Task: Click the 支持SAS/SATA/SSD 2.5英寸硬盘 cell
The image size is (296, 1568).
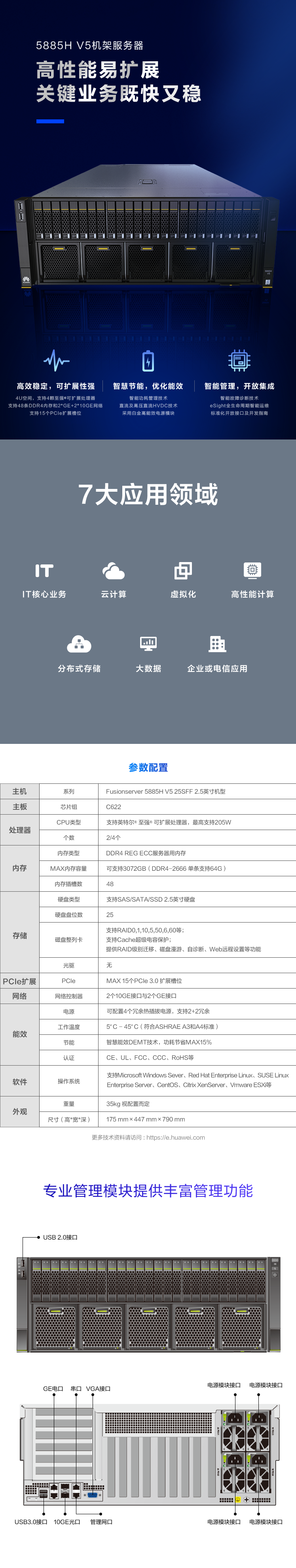Action: click(197, 899)
